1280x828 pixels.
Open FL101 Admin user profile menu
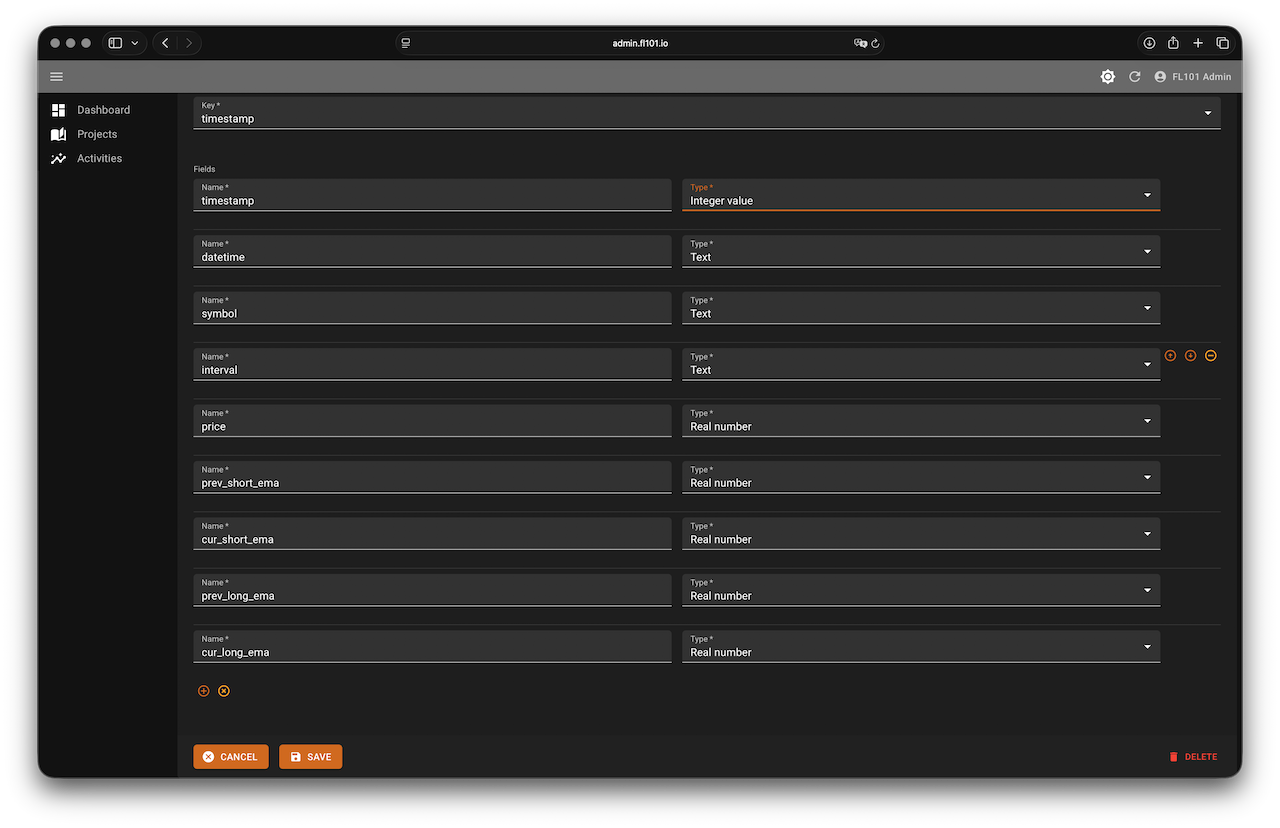click(1192, 77)
